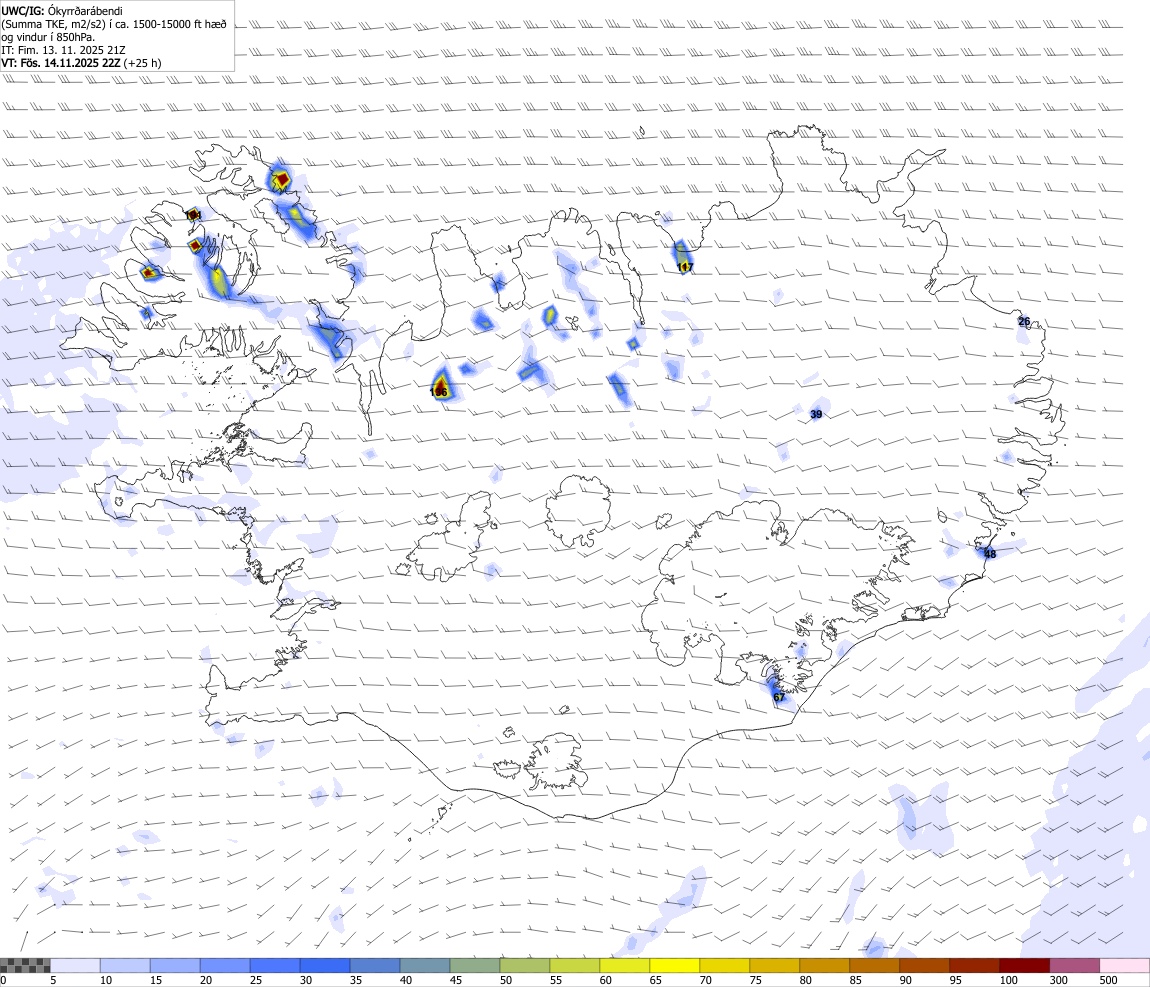Click the checkered 0–5 legend swatch
This screenshot has width=1150, height=987.
25,965
